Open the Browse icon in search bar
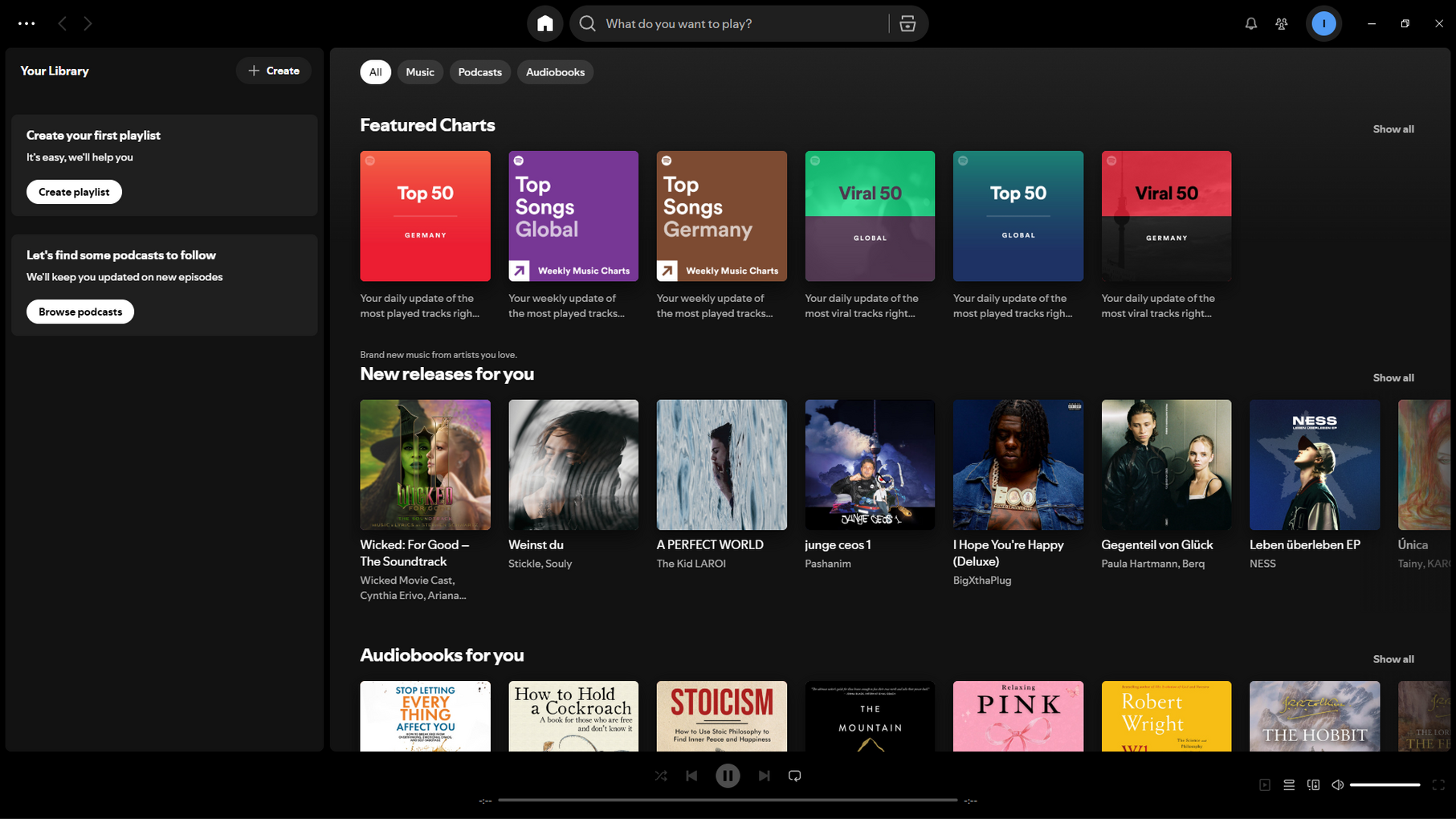 pos(907,23)
